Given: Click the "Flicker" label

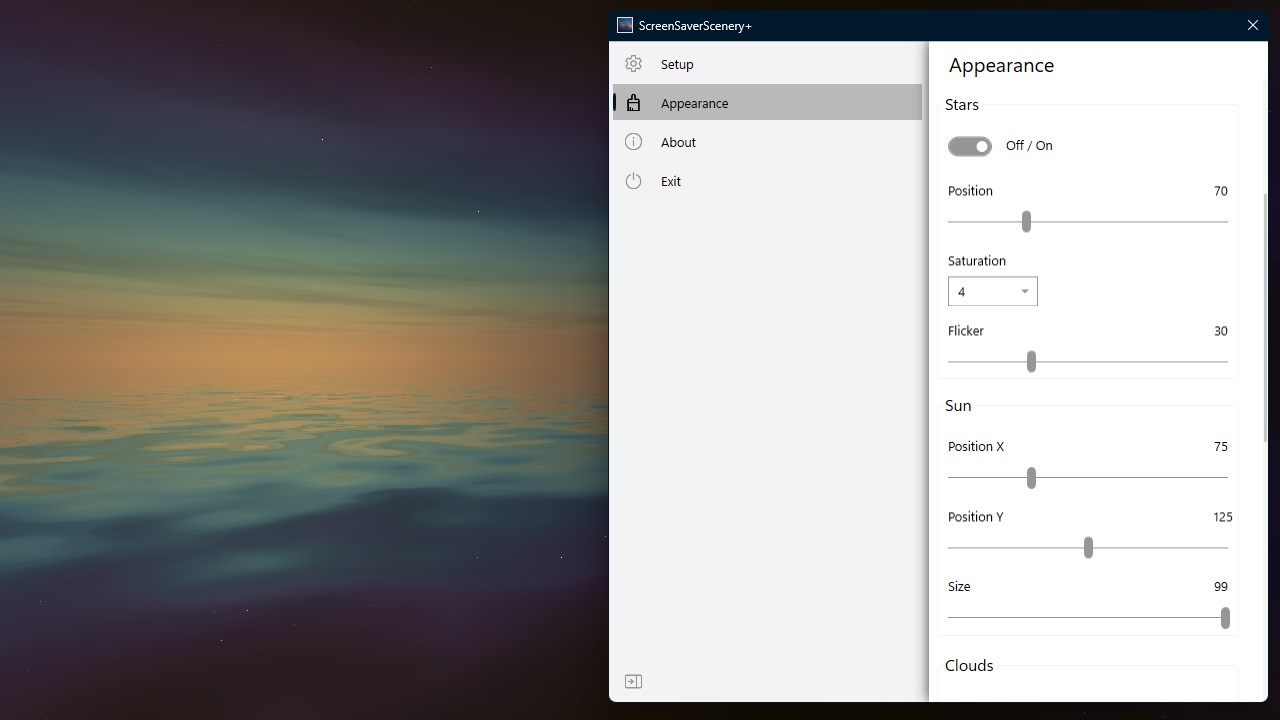Looking at the screenshot, I should pyautogui.click(x=966, y=331).
